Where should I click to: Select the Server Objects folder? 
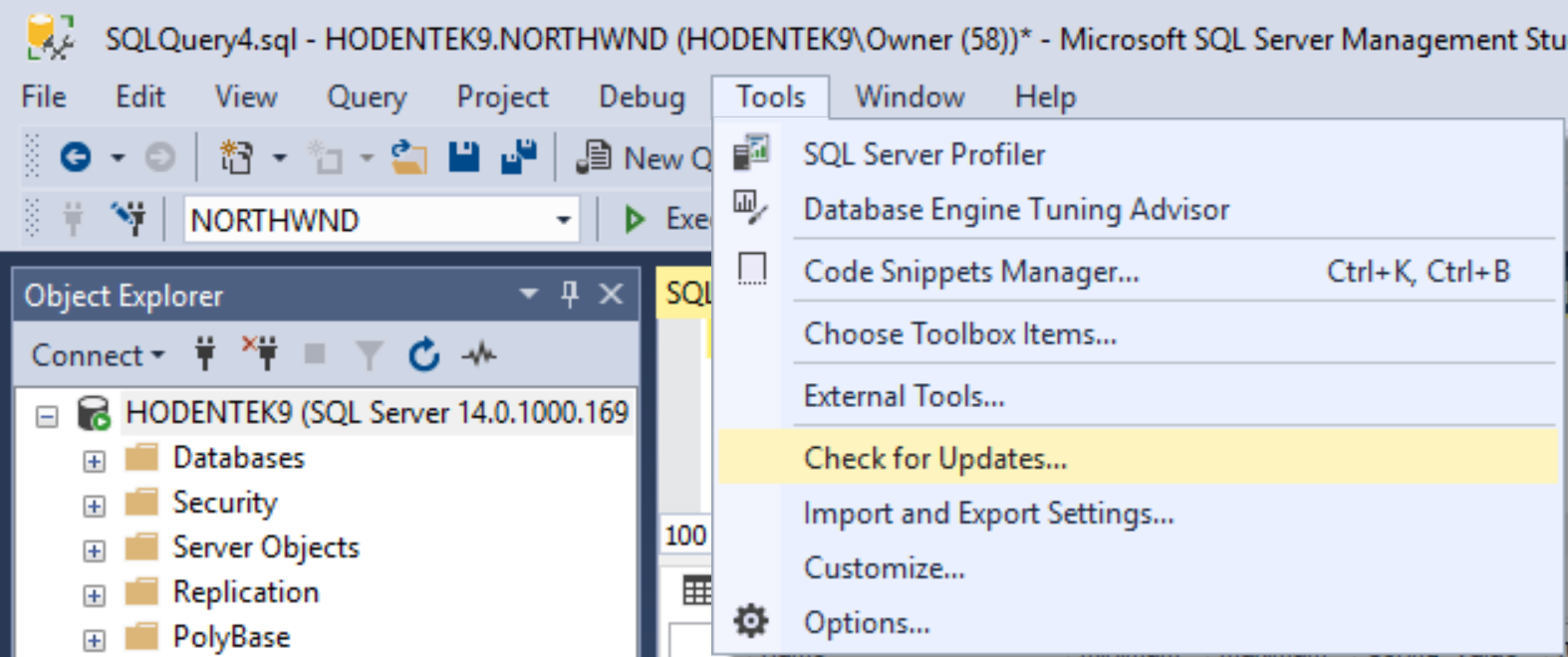click(x=265, y=547)
